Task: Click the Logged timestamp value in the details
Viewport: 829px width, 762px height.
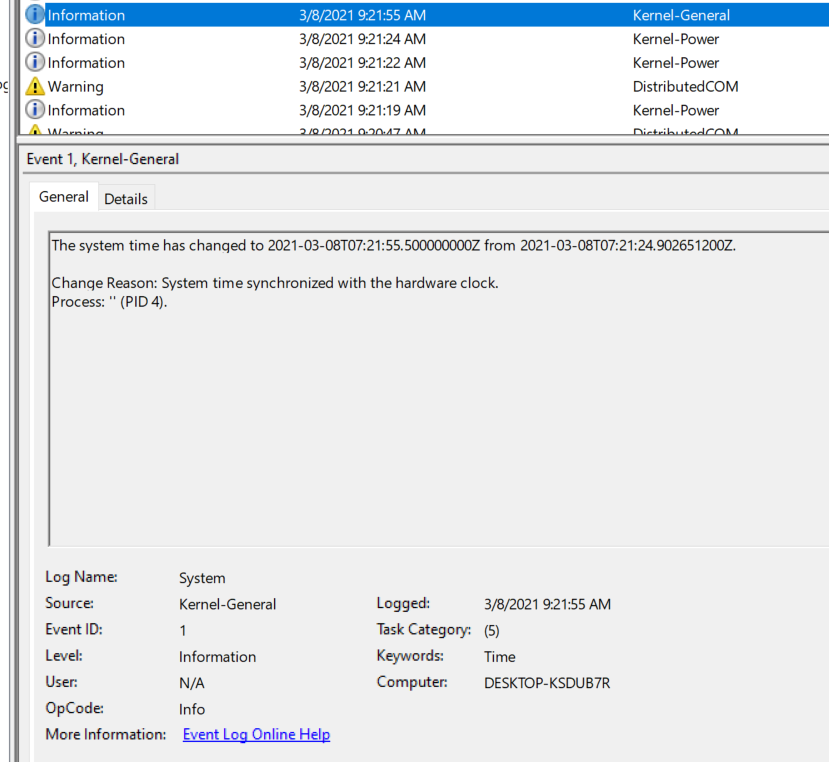Action: [x=546, y=604]
